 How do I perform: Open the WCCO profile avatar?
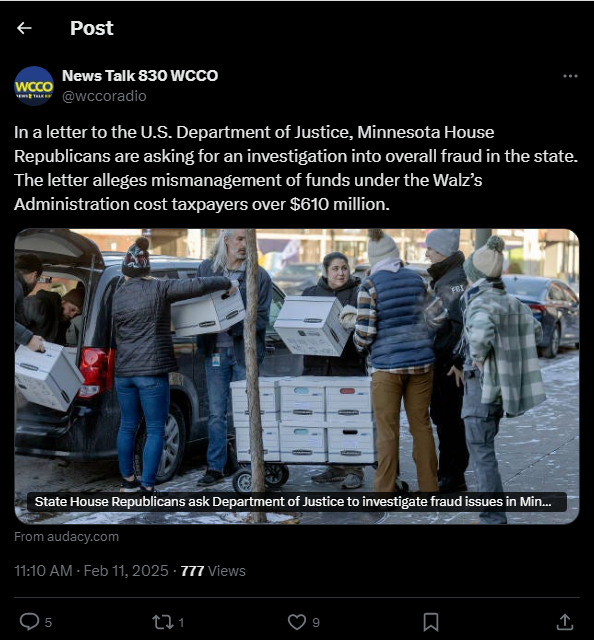click(x=34, y=86)
